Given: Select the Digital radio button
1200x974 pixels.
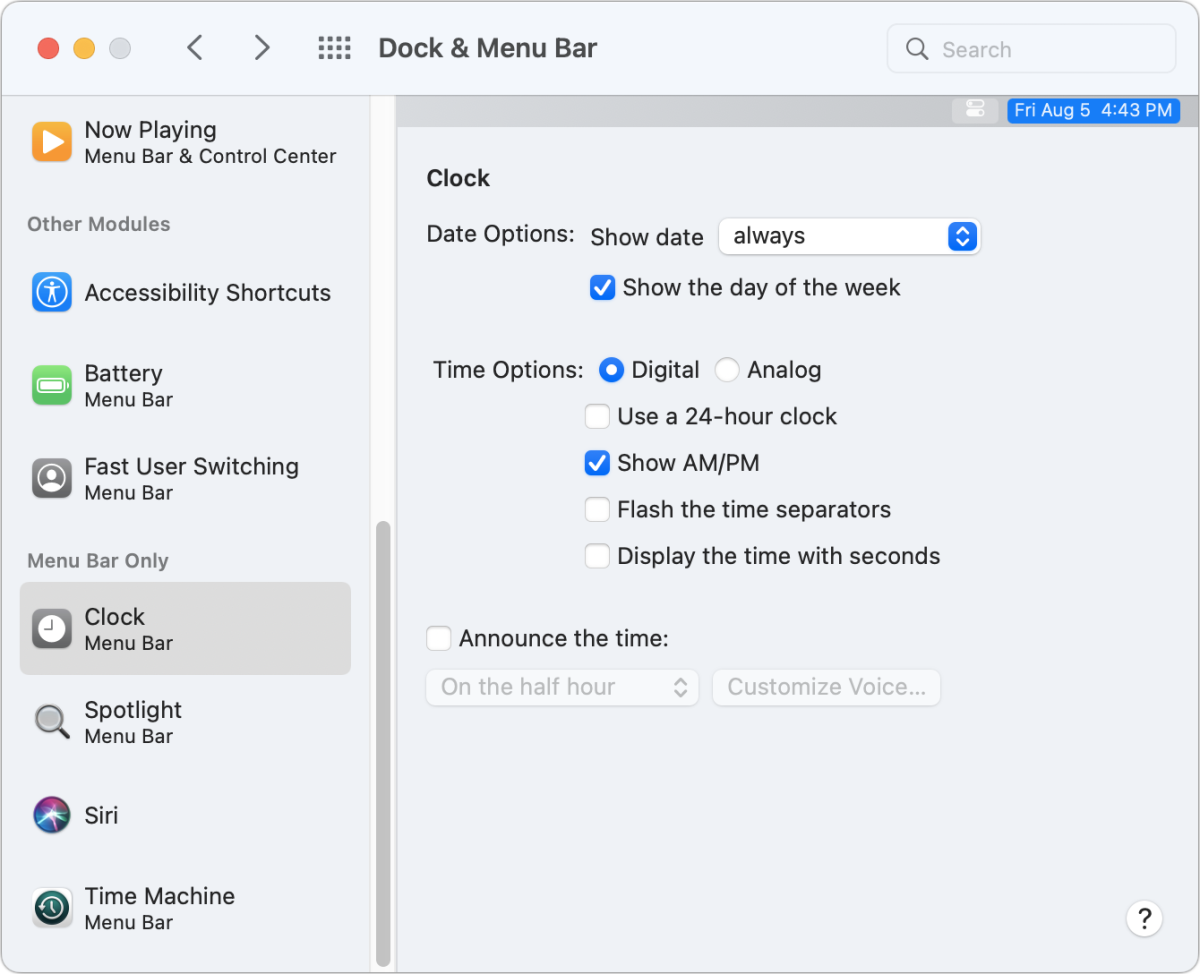Looking at the screenshot, I should point(611,370).
